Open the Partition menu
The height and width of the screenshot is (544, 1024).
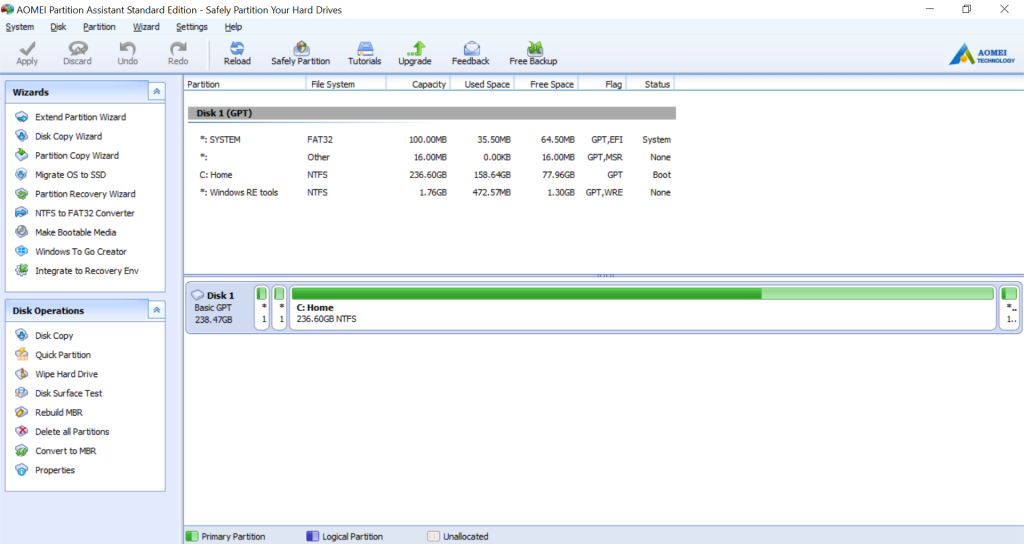tap(99, 27)
